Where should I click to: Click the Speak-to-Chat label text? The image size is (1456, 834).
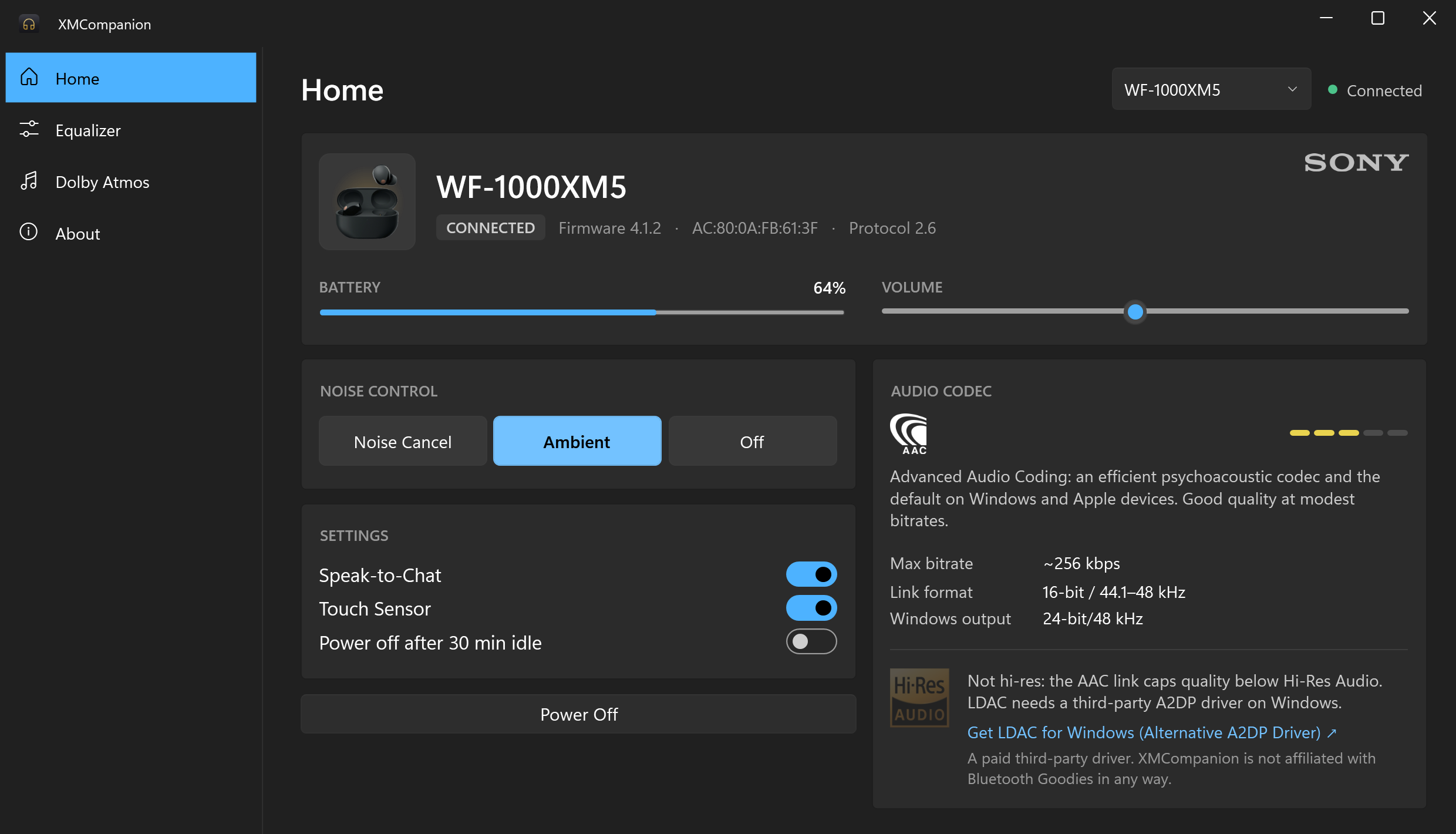point(380,575)
